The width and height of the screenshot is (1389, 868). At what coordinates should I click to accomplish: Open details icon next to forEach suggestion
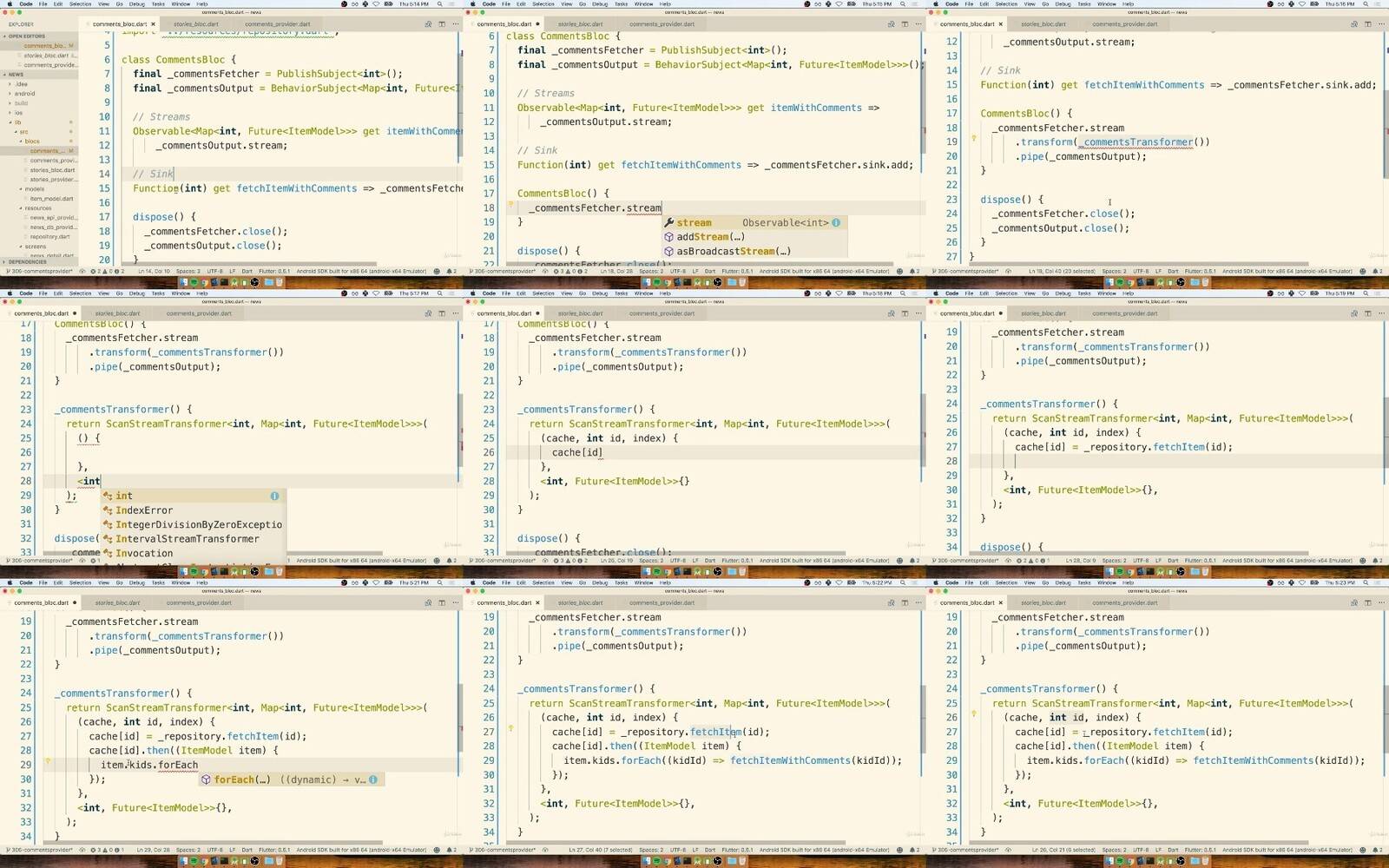click(x=373, y=779)
